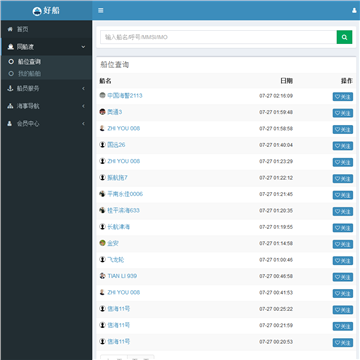Viewport: 360px width, 360px height.
Task: Expand the 船员服务 sidebar section
Action: 46,88
